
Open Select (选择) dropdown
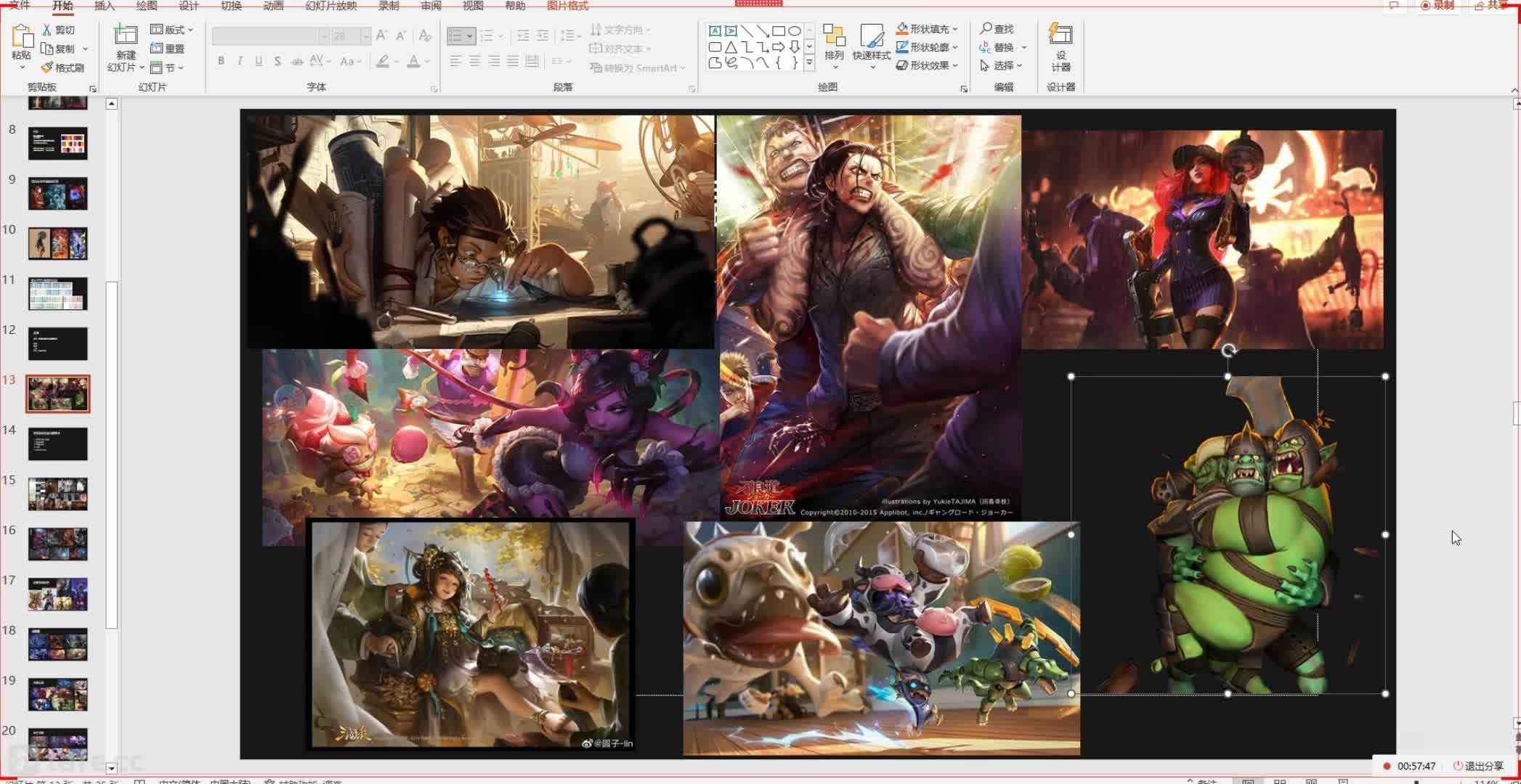[1002, 65]
